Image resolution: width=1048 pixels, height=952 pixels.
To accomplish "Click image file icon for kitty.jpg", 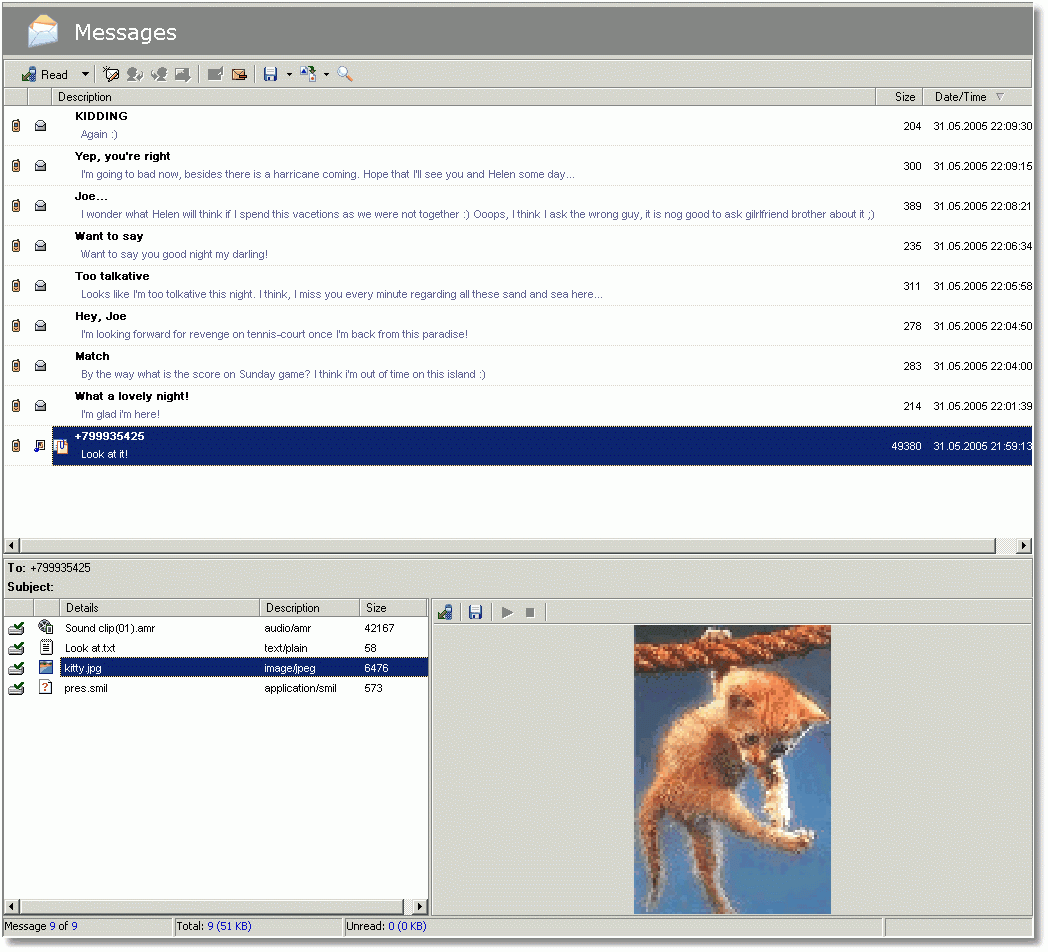I will [45, 667].
